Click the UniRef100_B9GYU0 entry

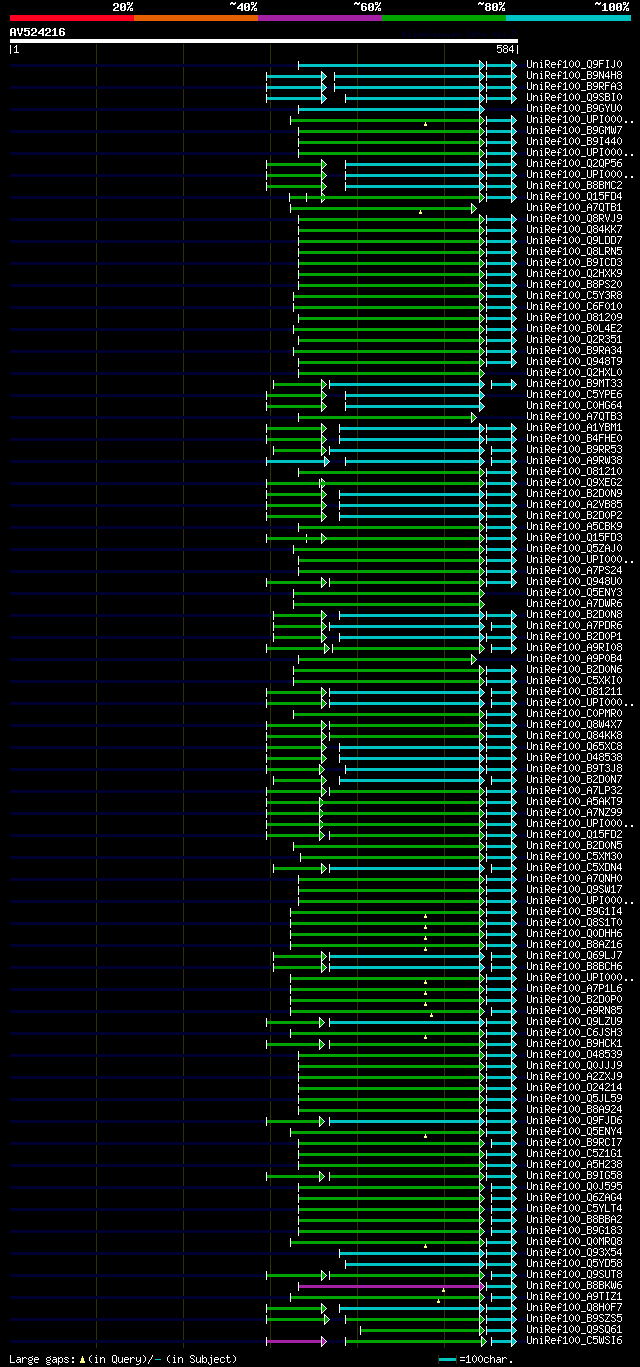[x=573, y=108]
